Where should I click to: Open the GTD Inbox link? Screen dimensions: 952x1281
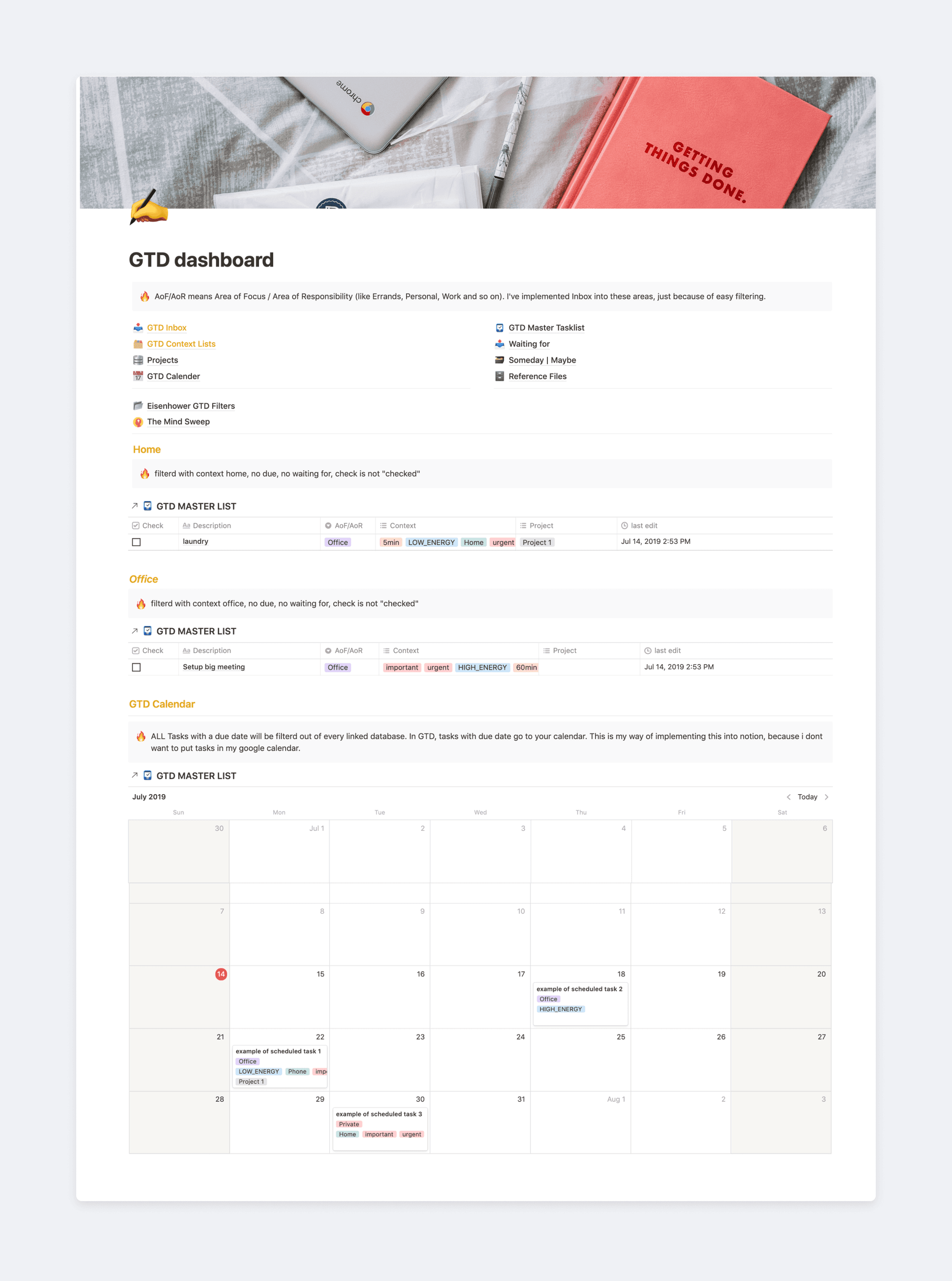tap(167, 327)
